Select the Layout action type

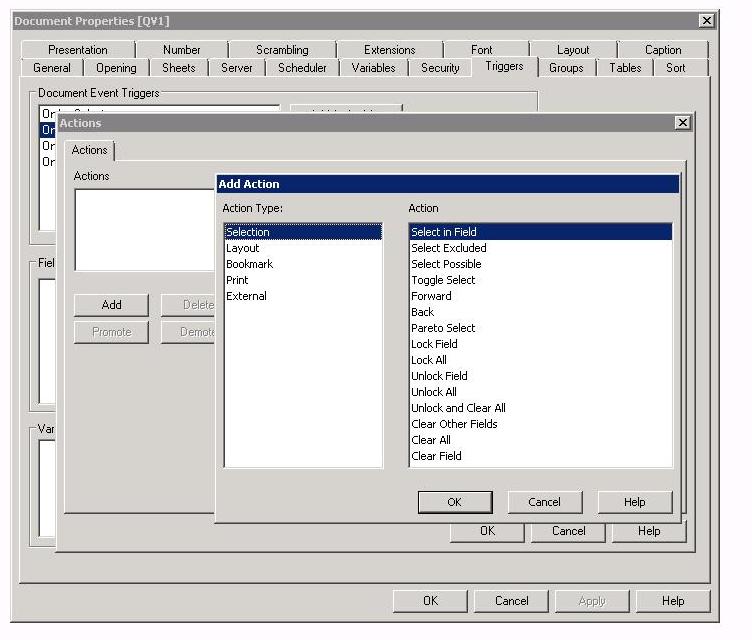243,248
